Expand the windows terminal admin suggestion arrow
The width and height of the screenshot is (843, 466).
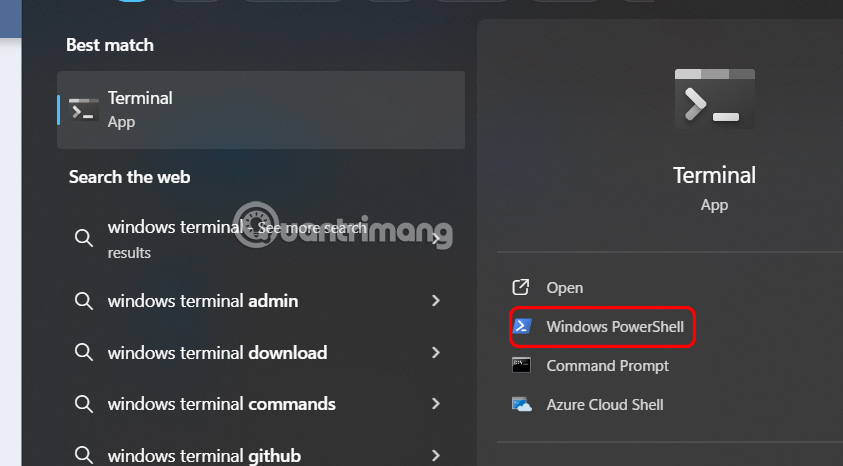[x=435, y=301]
